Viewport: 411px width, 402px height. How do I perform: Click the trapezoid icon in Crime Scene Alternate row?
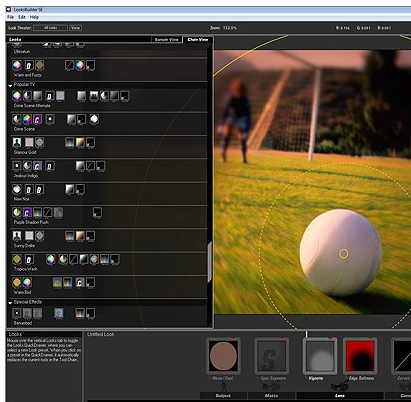pyautogui.click(x=94, y=96)
